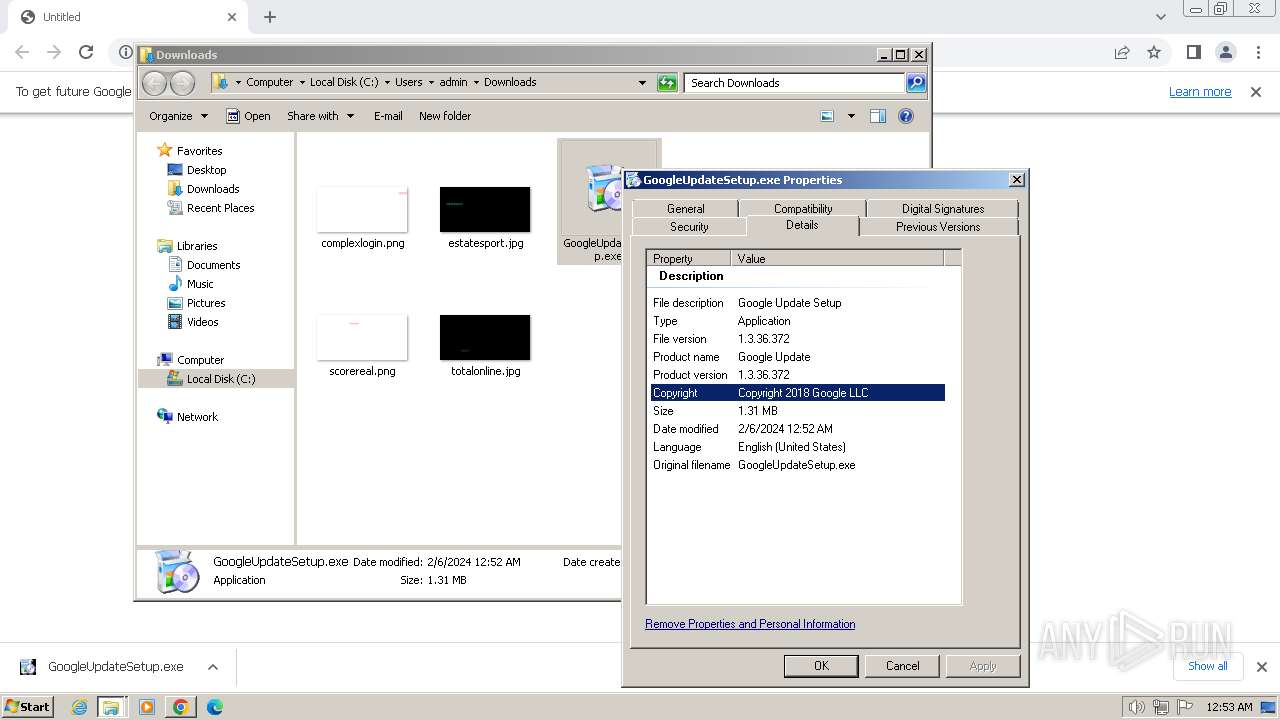Image resolution: width=1280 pixels, height=720 pixels.
Task: Switch to Compatibility tab
Action: 802,209
